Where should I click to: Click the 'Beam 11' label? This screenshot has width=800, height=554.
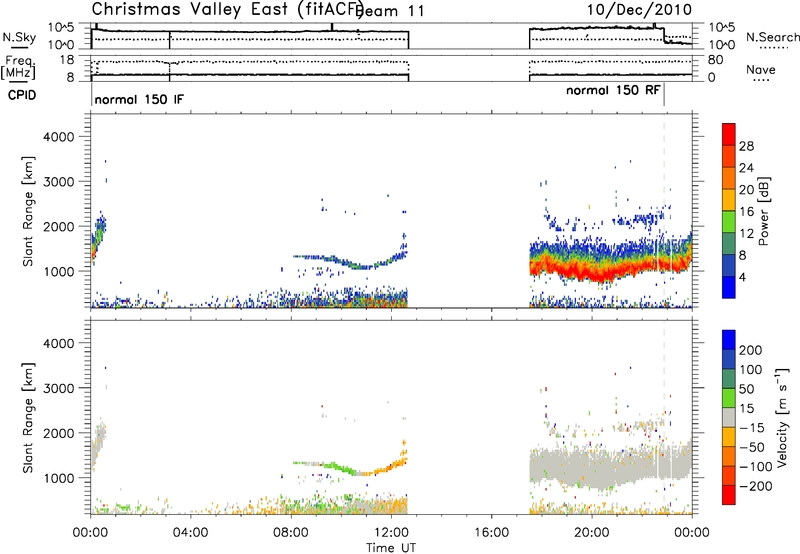point(391,11)
